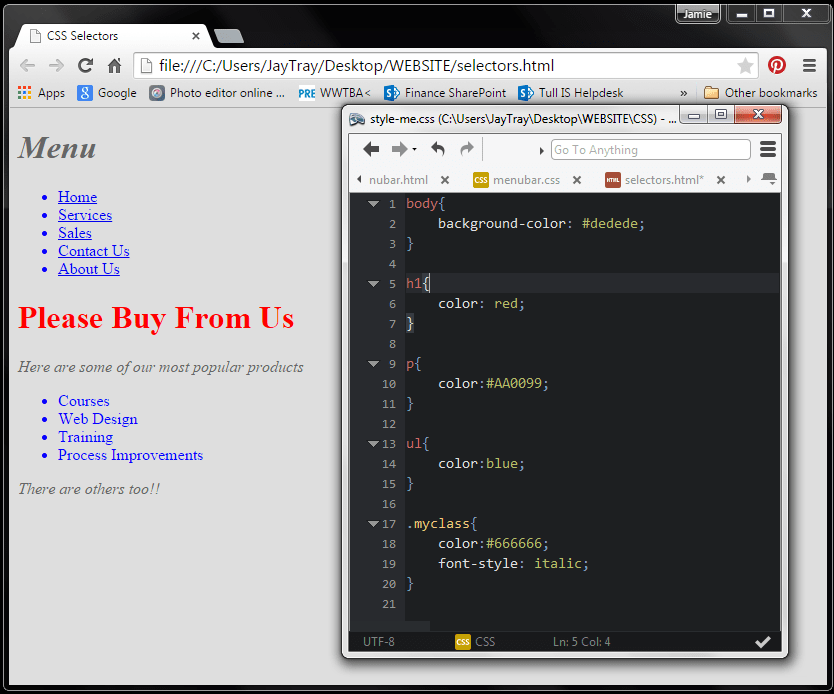This screenshot has width=834, height=694.
Task: Toggle the bookmark star in the address bar
Action: click(746, 64)
